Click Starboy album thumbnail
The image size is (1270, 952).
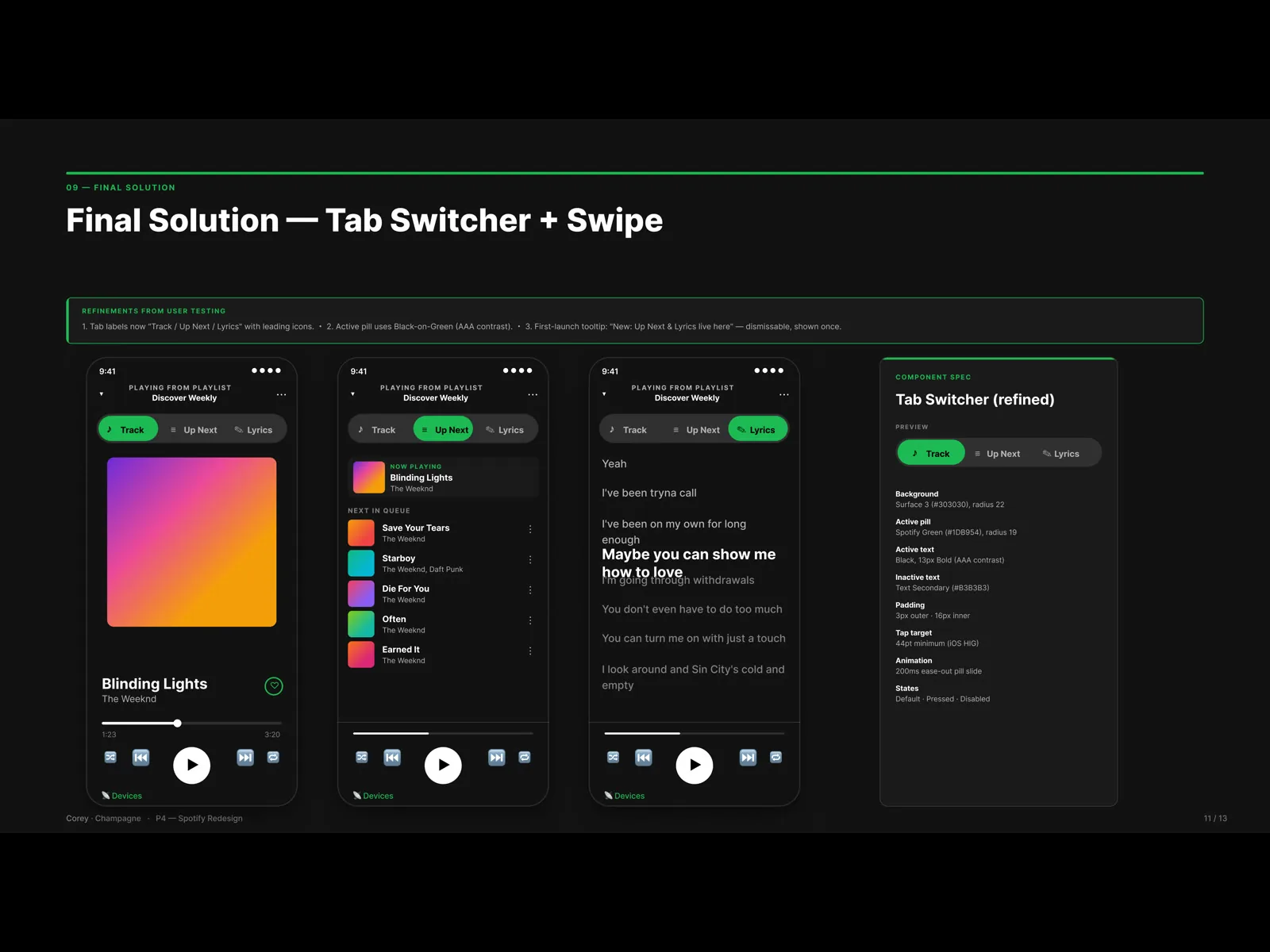[x=361, y=563]
